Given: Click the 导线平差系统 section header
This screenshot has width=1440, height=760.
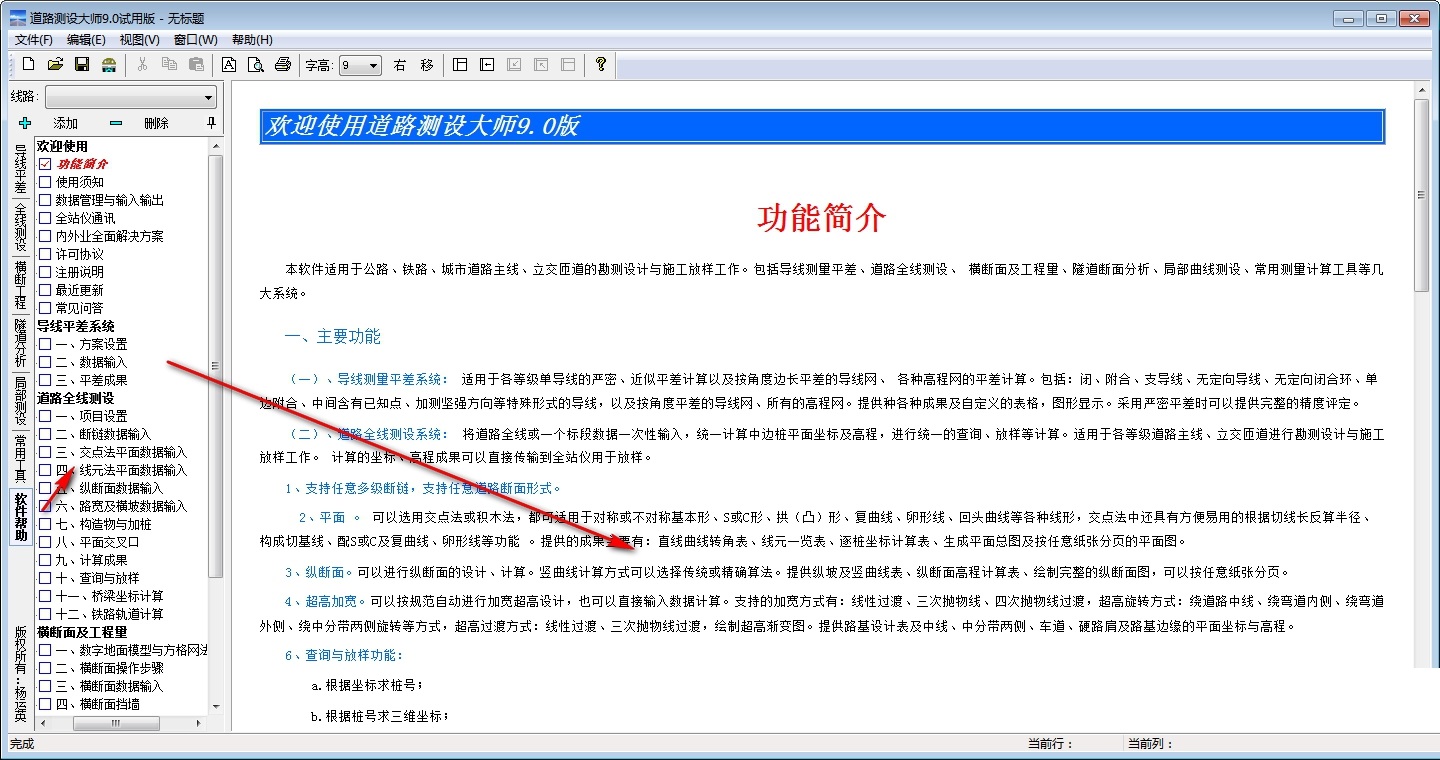Looking at the screenshot, I should click(76, 326).
